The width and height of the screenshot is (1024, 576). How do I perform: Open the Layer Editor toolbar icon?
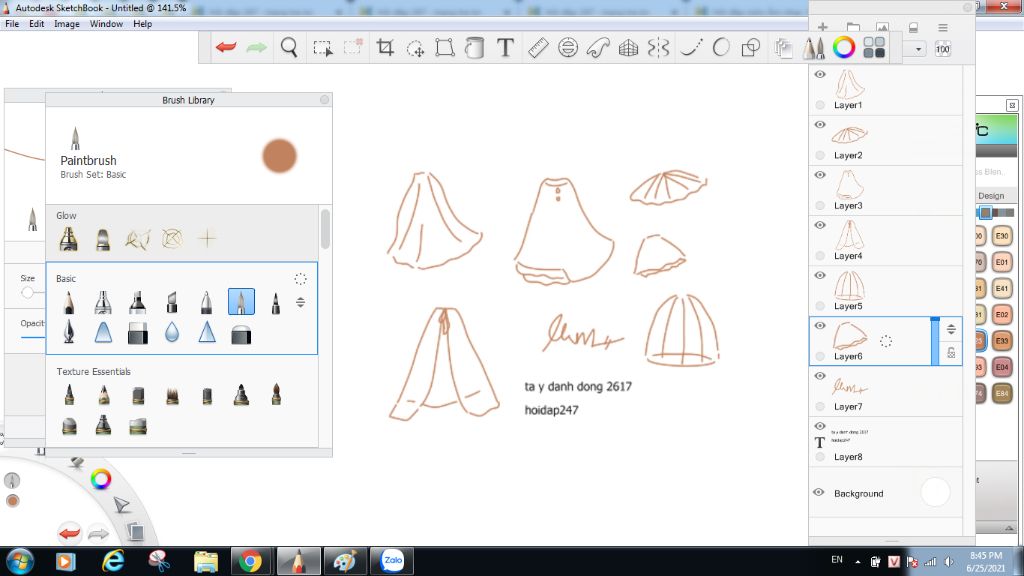(x=783, y=48)
